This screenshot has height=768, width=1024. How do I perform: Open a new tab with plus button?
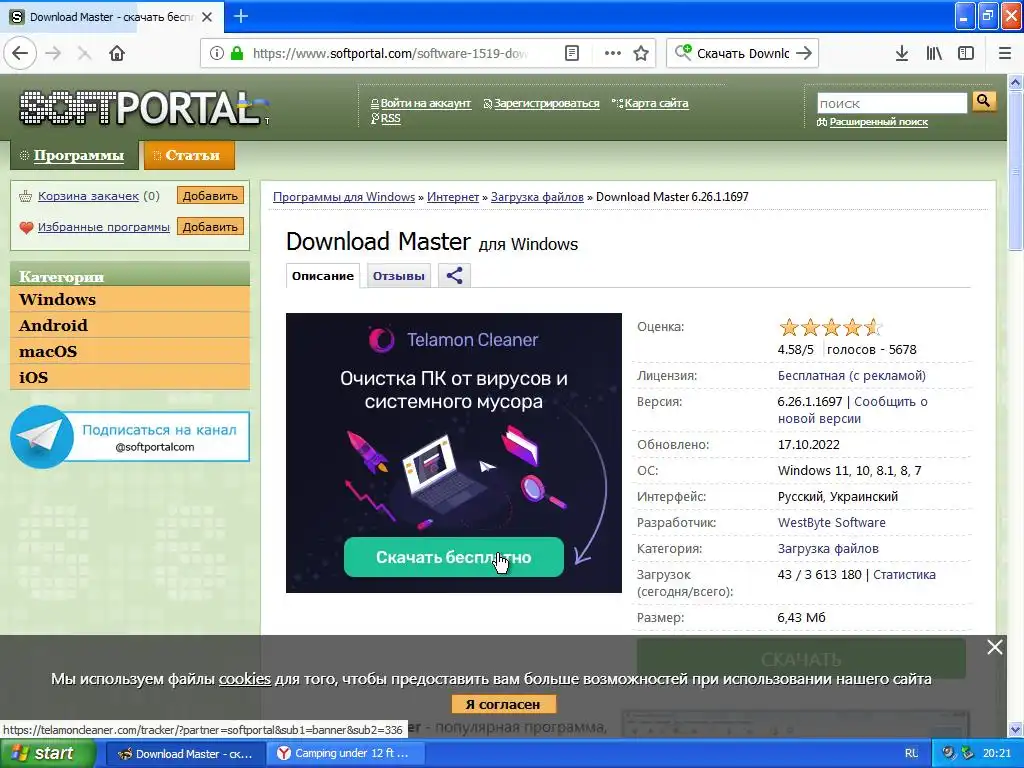(241, 16)
